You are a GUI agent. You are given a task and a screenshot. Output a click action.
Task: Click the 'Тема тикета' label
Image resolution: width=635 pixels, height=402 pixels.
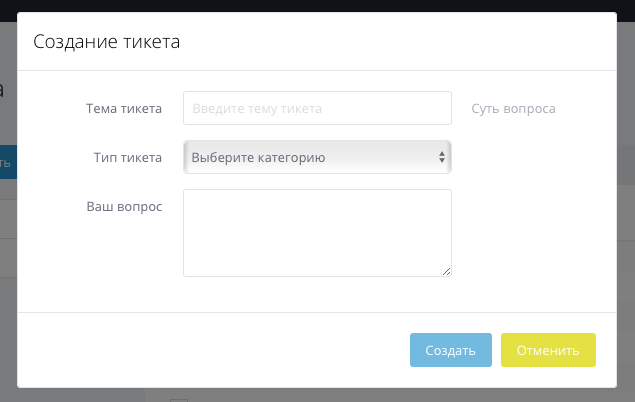(124, 108)
